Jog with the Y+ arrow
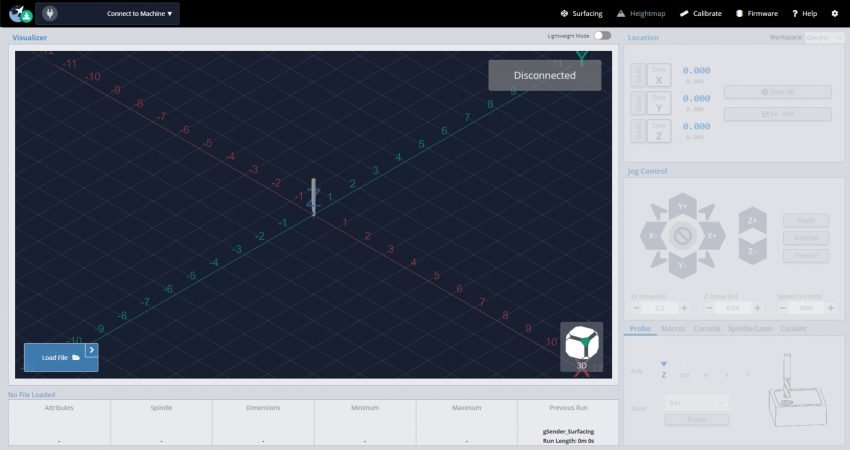850x450 pixels. pyautogui.click(x=682, y=207)
